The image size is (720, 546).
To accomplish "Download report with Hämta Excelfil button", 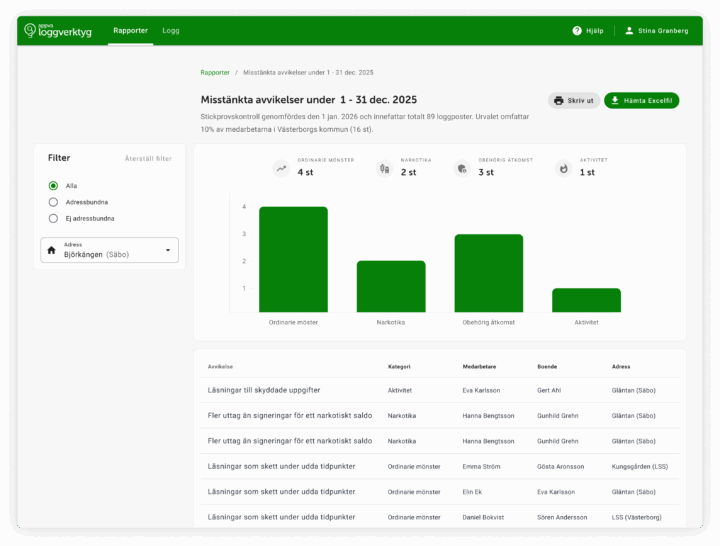I will pos(642,101).
